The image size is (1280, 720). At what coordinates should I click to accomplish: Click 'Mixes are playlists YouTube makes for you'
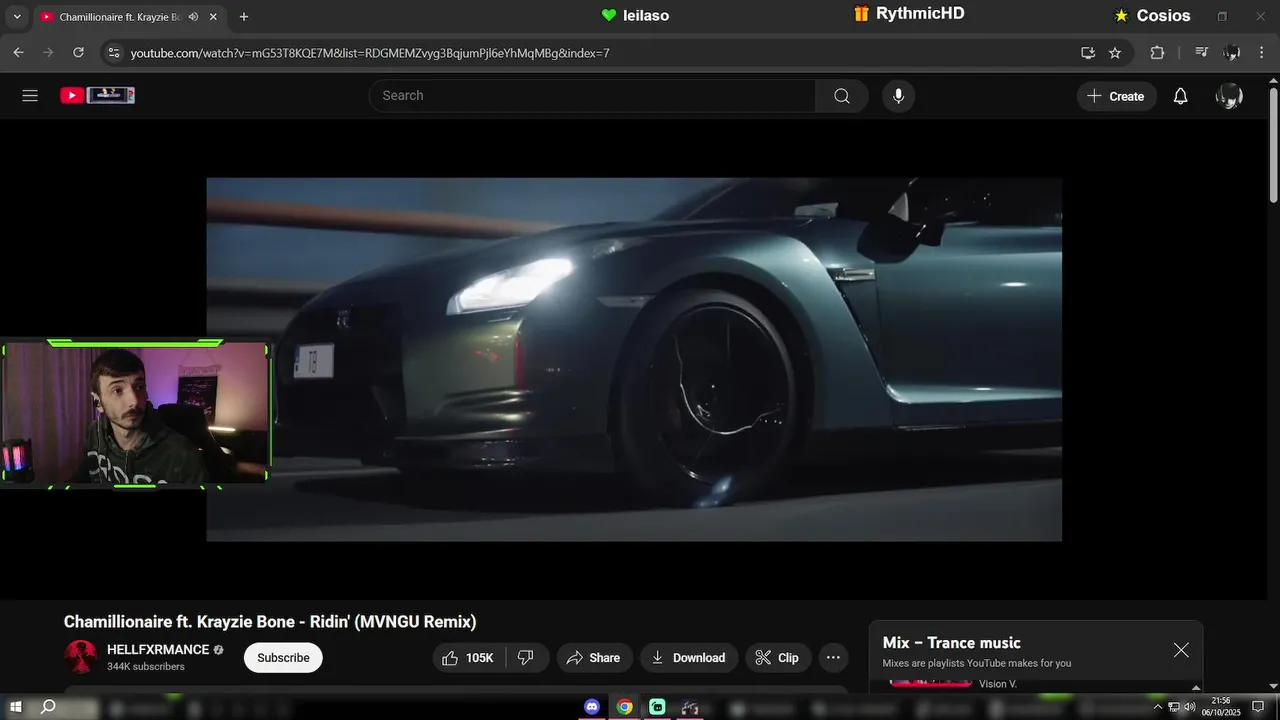point(976,663)
